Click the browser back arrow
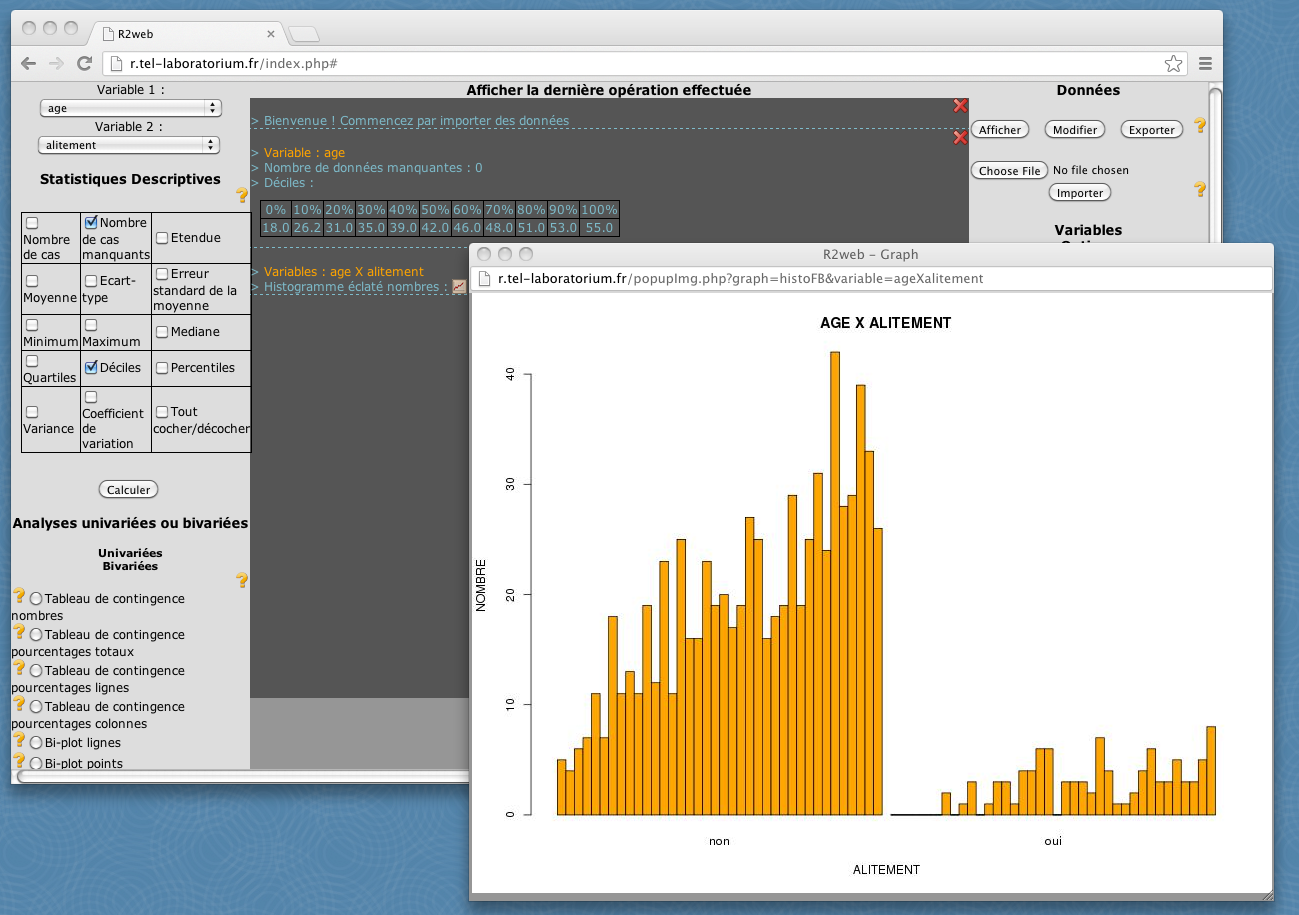 [29, 64]
